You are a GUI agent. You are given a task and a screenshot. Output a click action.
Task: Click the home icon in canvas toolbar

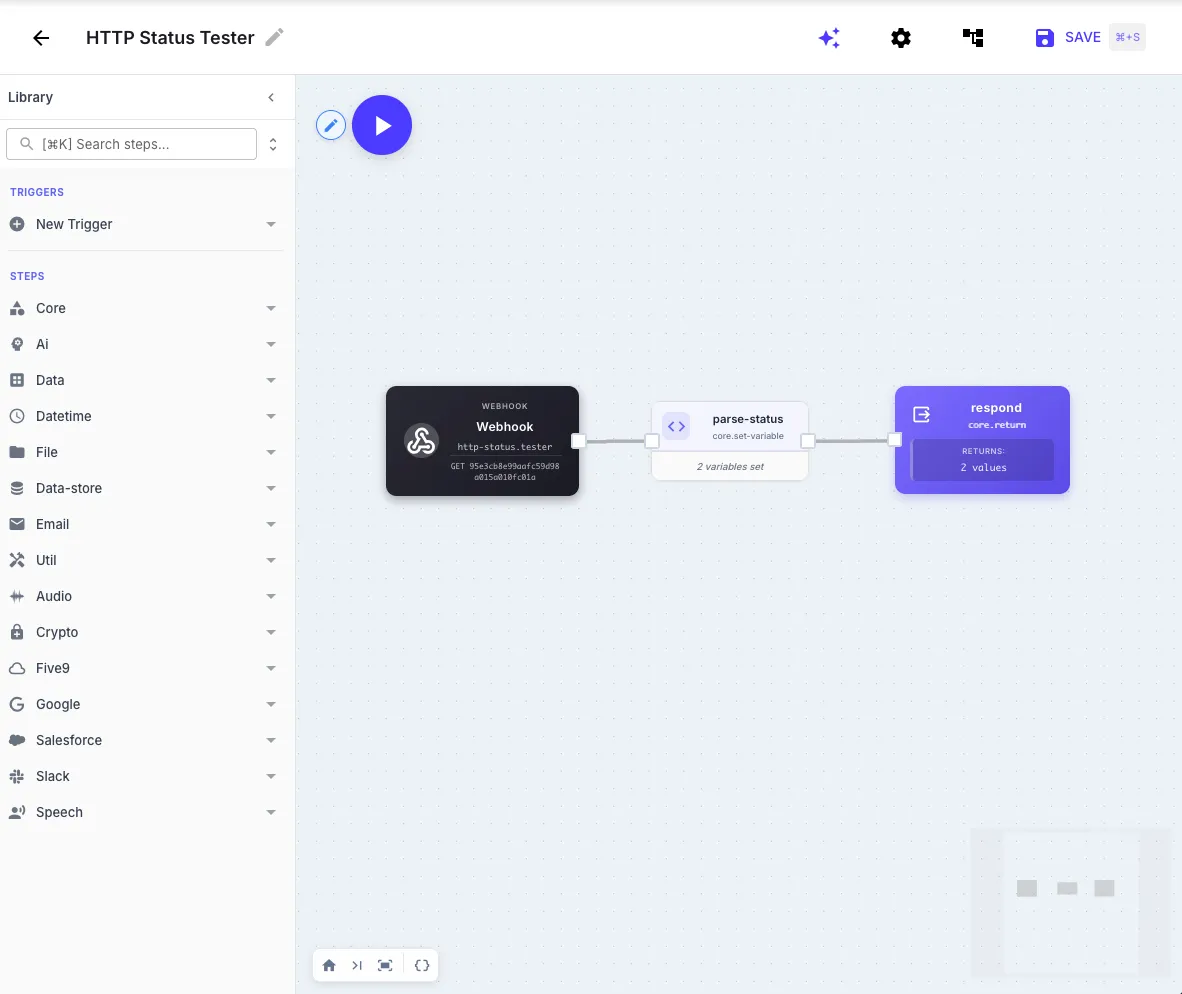(x=329, y=965)
